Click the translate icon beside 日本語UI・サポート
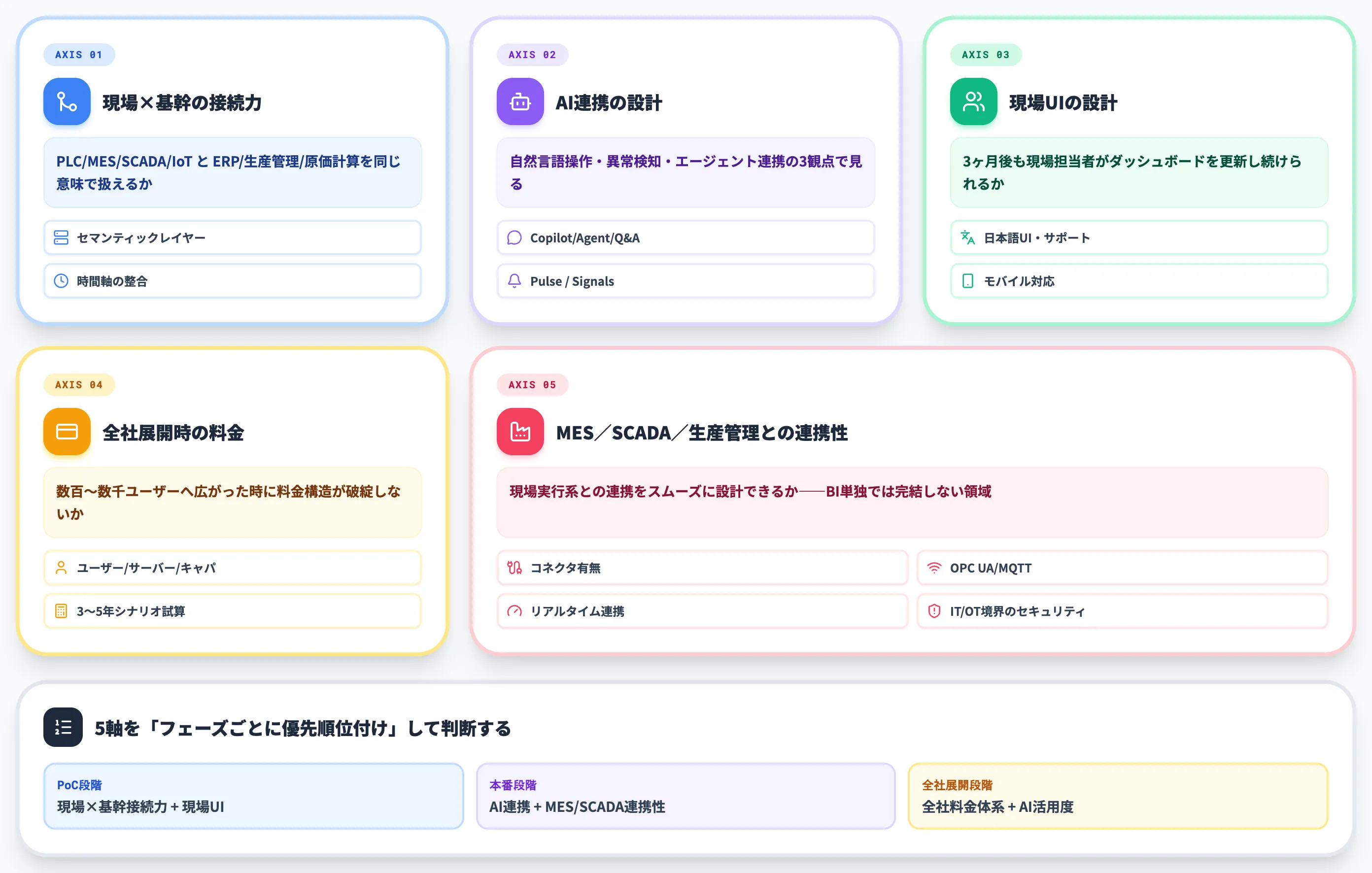The width and height of the screenshot is (1372, 873). click(968, 237)
